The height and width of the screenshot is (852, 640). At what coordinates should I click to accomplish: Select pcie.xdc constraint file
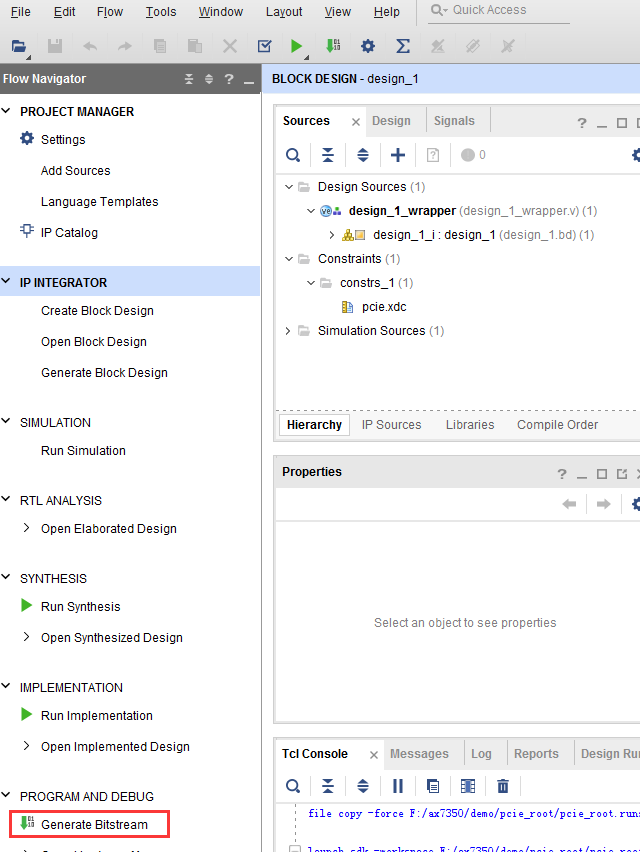pos(384,307)
